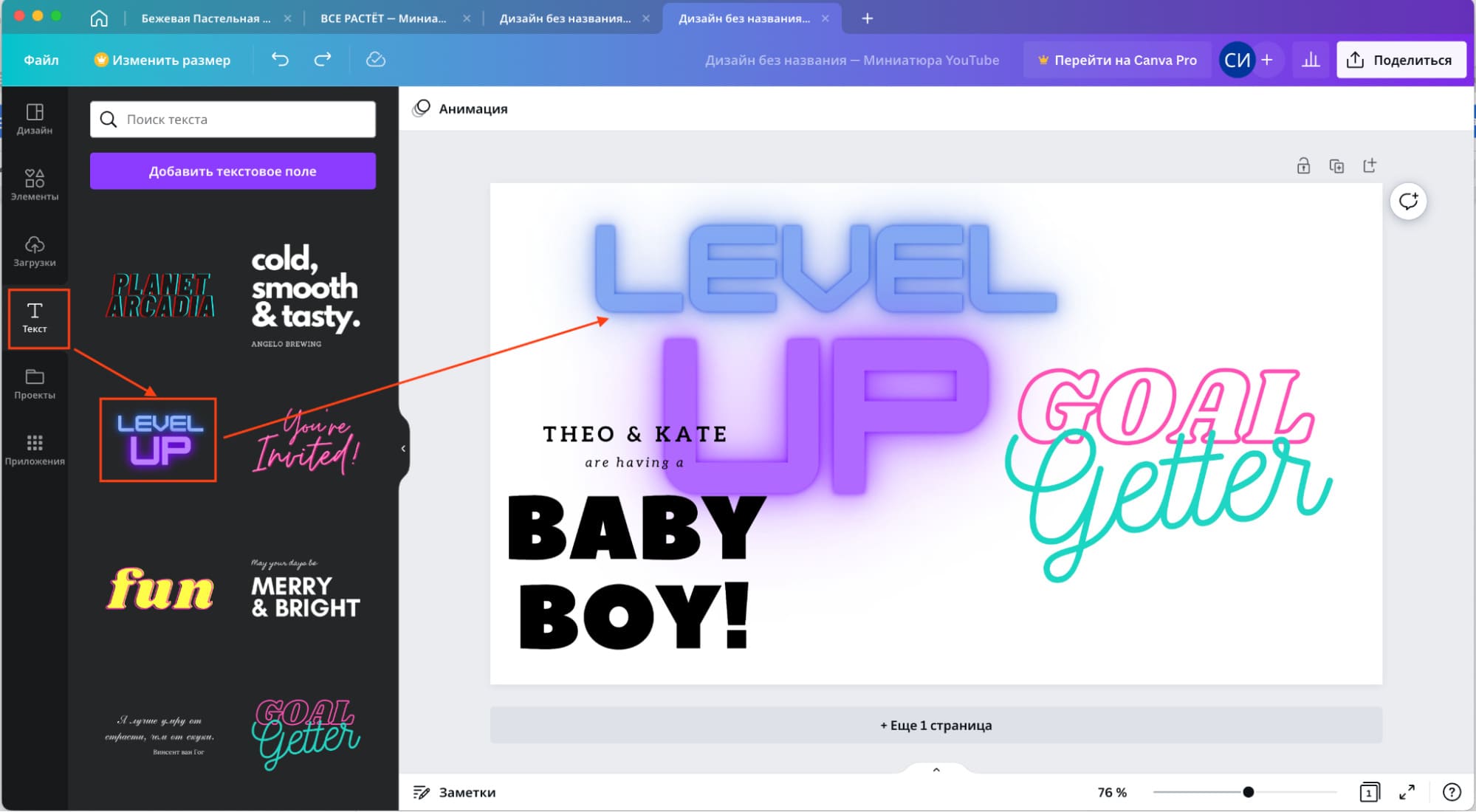
Task: Click the redo arrow icon
Action: pos(323,60)
